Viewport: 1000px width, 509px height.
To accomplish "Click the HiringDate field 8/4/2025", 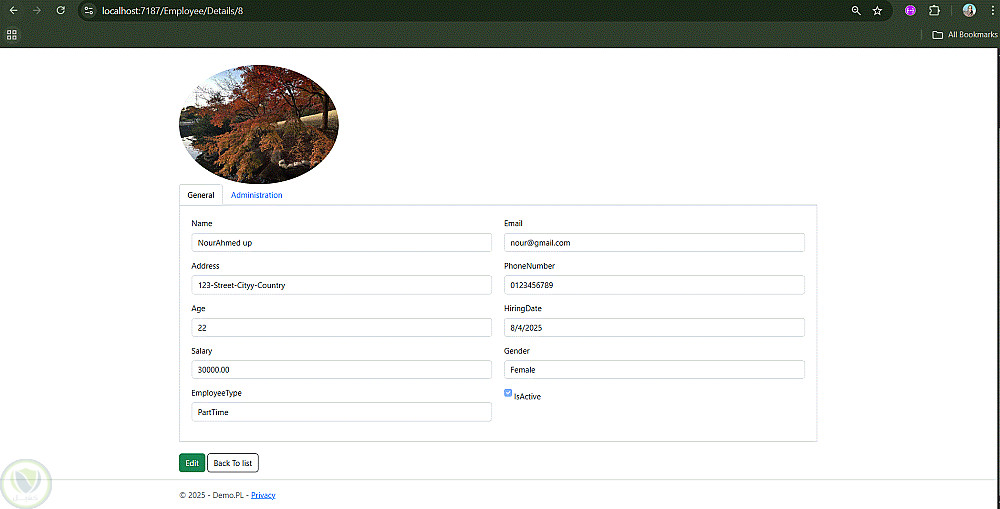I will [x=654, y=328].
